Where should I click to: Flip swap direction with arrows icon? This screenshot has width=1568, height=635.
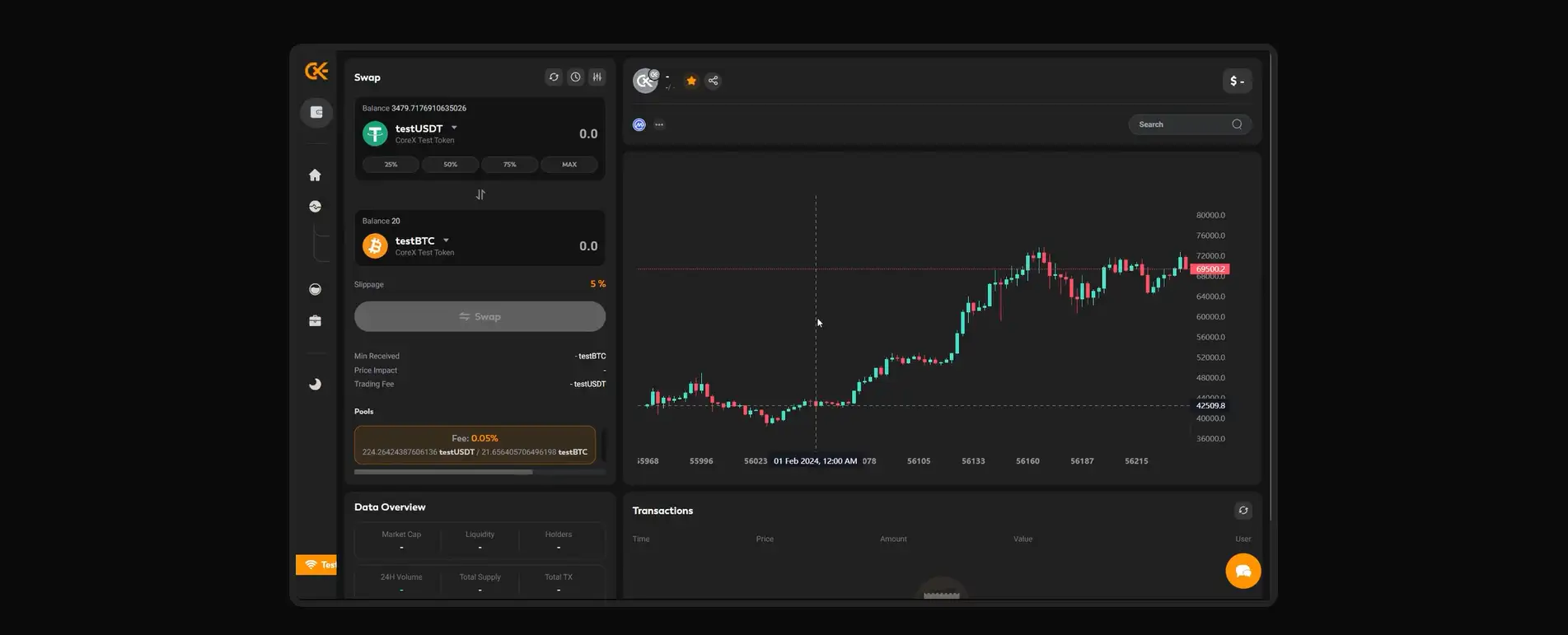tap(480, 195)
